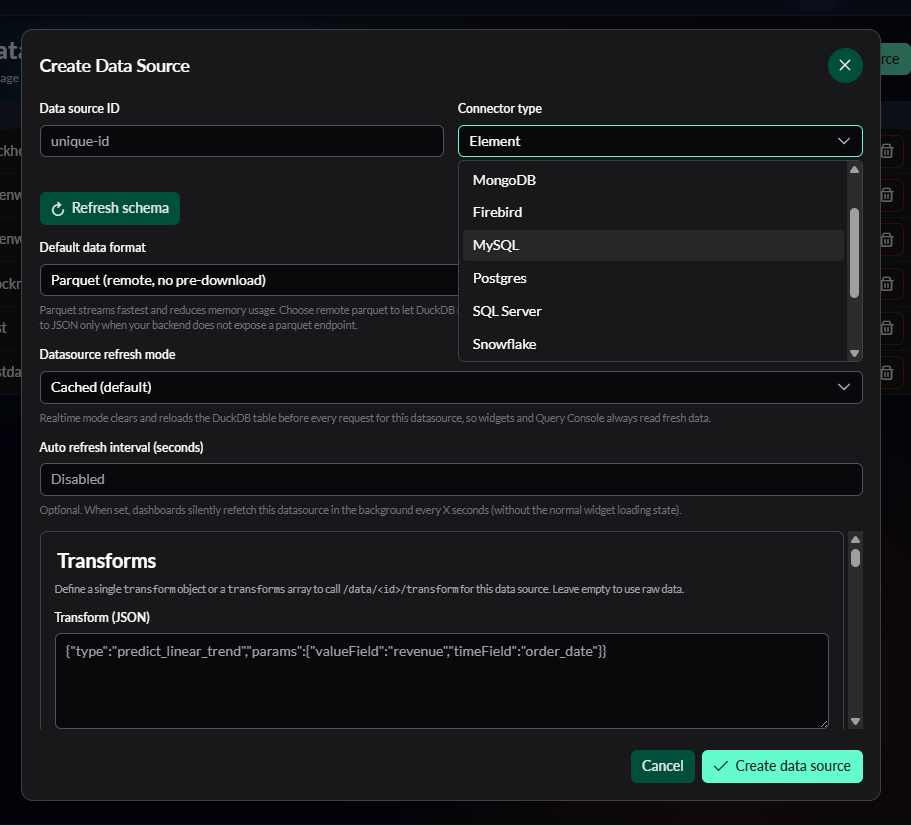911x825 pixels.
Task: Click the Data source ID input field
Action: click(240, 141)
